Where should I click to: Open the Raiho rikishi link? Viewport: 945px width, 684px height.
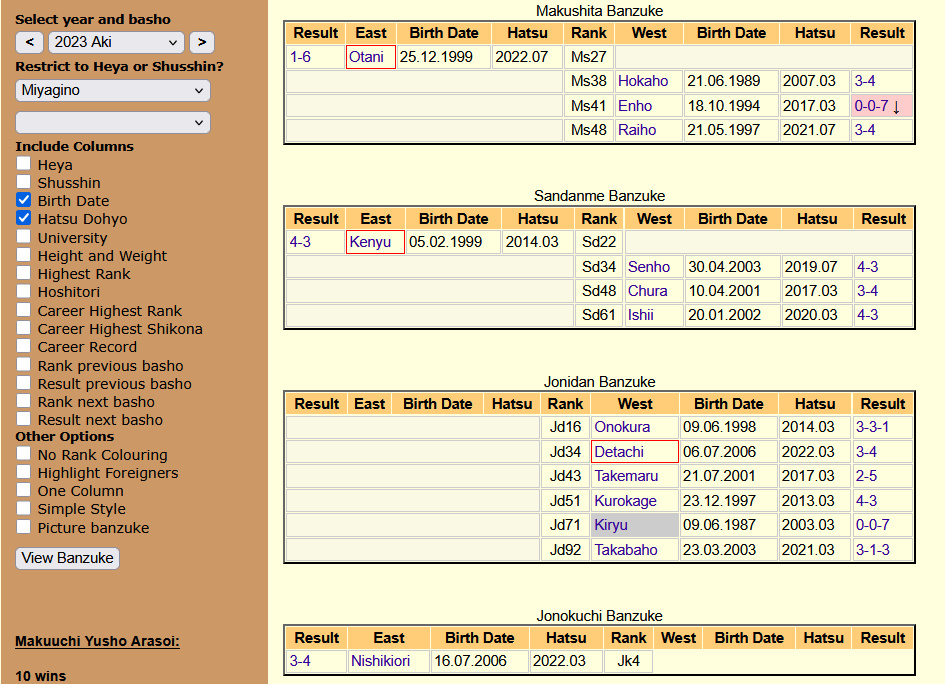click(637, 130)
